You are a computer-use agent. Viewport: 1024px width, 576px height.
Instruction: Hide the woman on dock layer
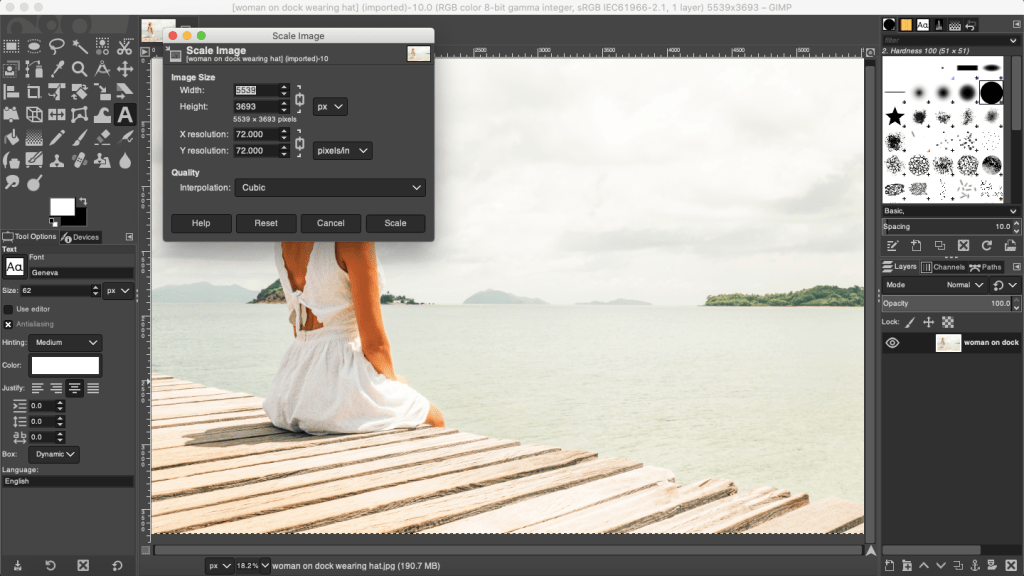click(x=892, y=343)
